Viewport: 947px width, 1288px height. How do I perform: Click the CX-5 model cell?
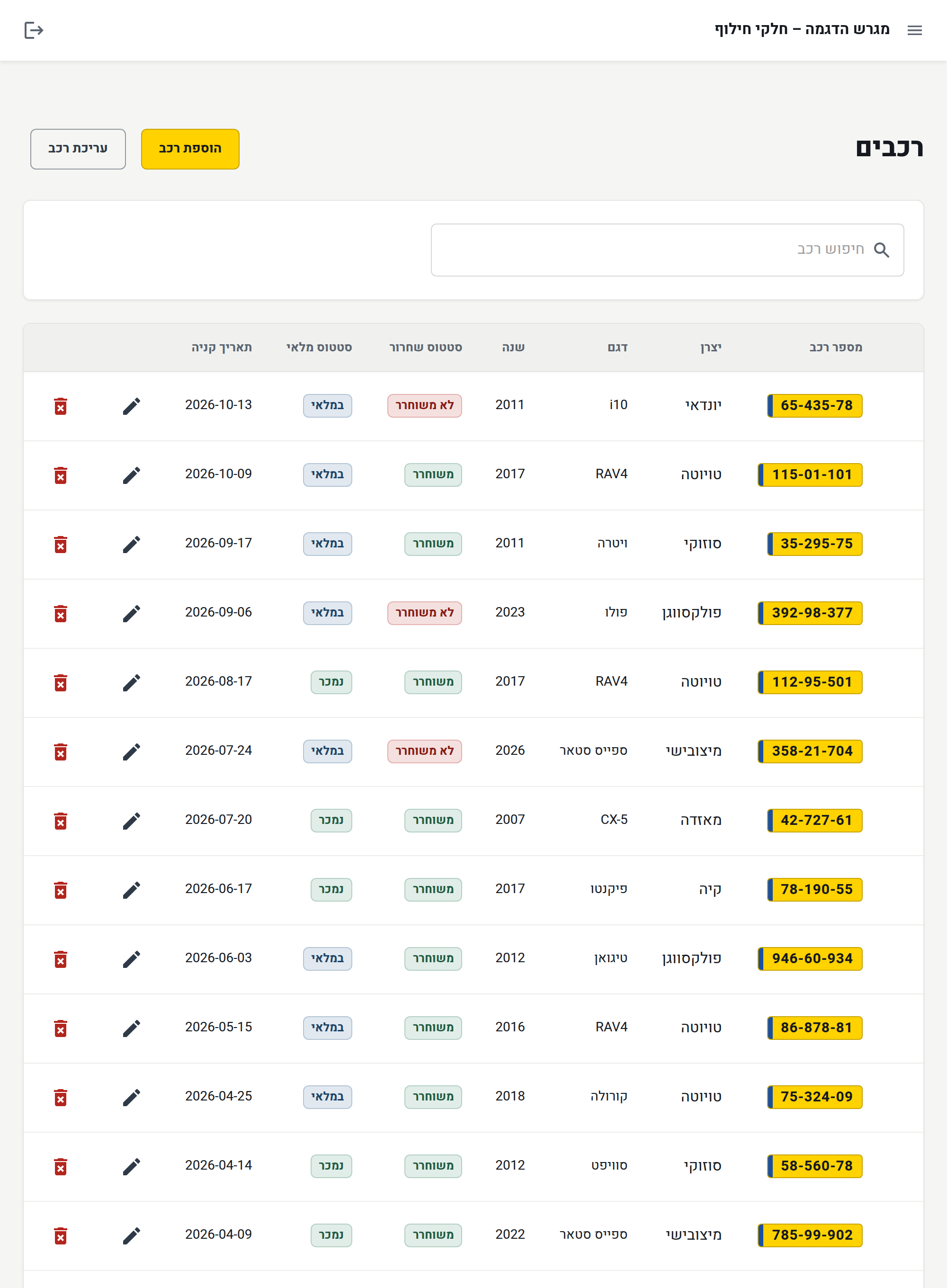point(614,820)
